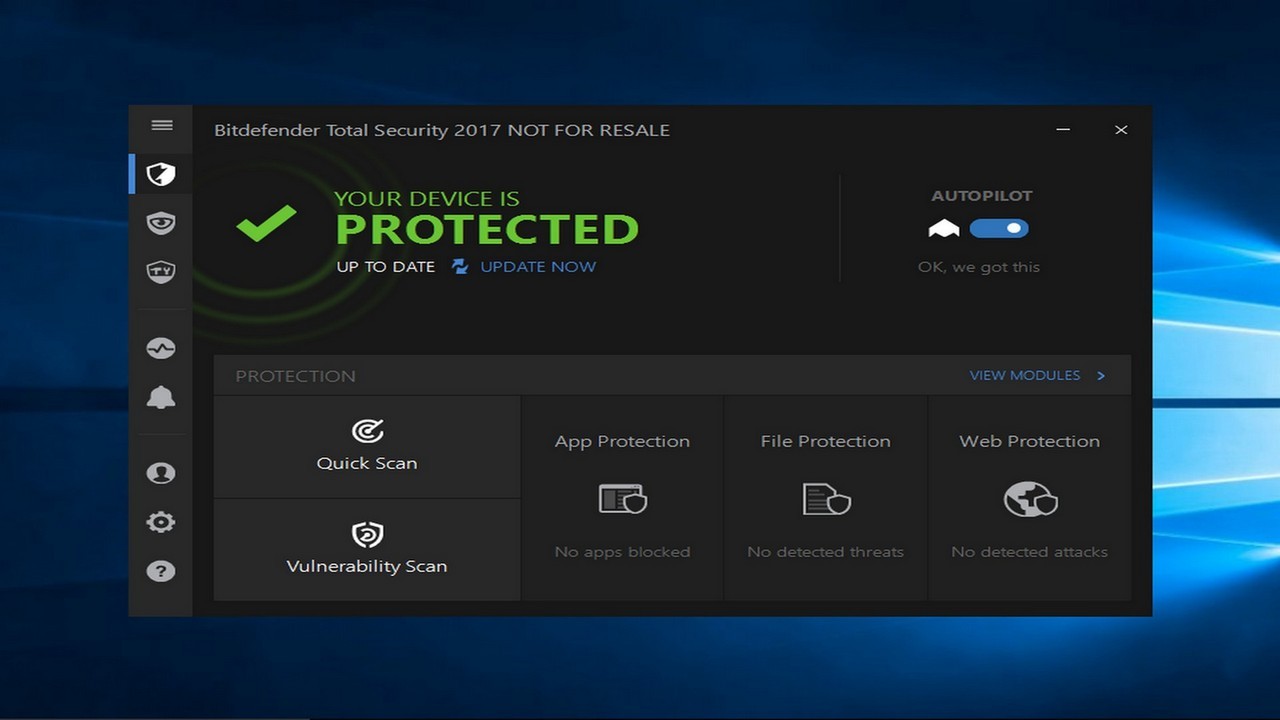Open the App Protection panel title
Image resolution: width=1280 pixels, height=720 pixels.
click(622, 441)
